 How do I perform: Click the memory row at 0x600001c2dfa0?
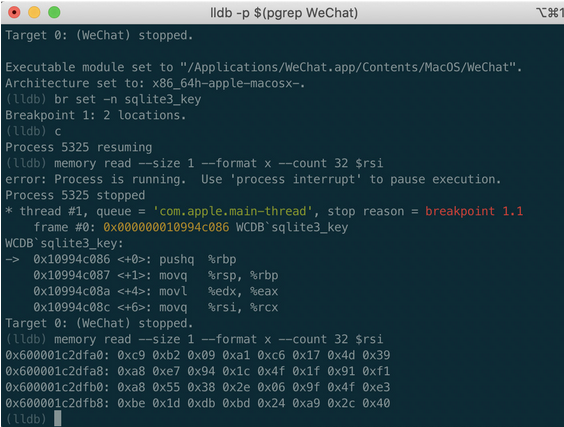pos(198,355)
